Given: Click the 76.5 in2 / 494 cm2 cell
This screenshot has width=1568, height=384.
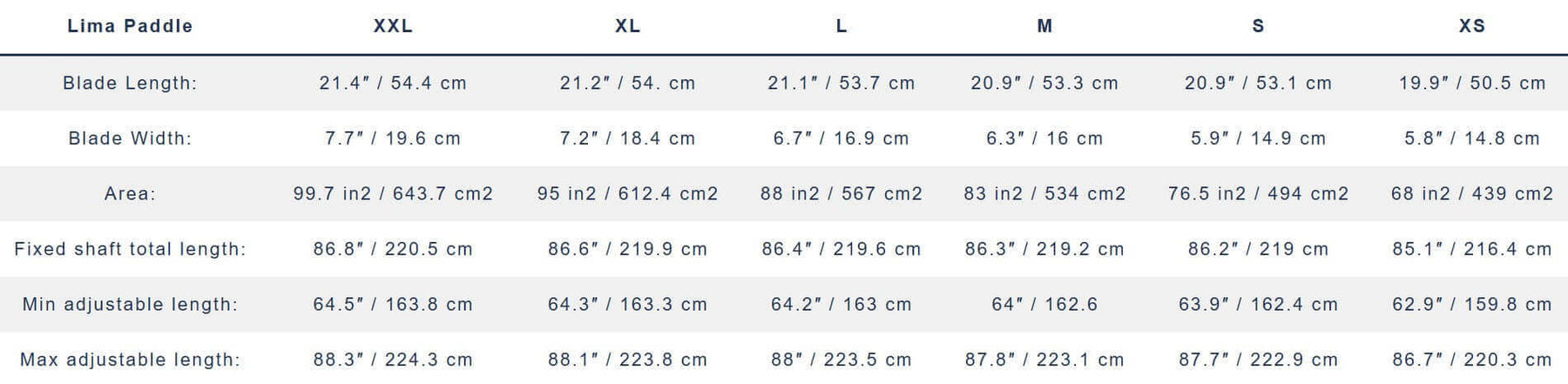Looking at the screenshot, I should click(x=1258, y=193).
